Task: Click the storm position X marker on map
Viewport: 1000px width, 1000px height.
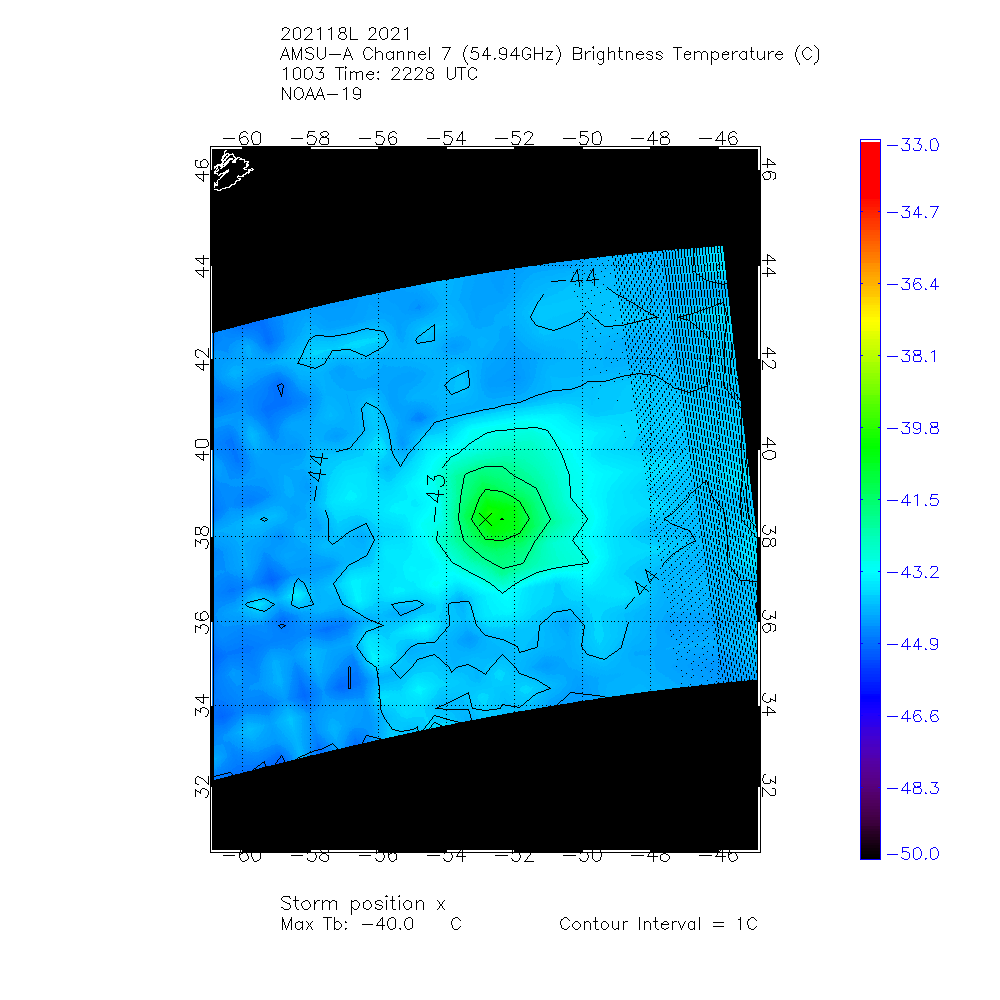Action: (x=486, y=519)
